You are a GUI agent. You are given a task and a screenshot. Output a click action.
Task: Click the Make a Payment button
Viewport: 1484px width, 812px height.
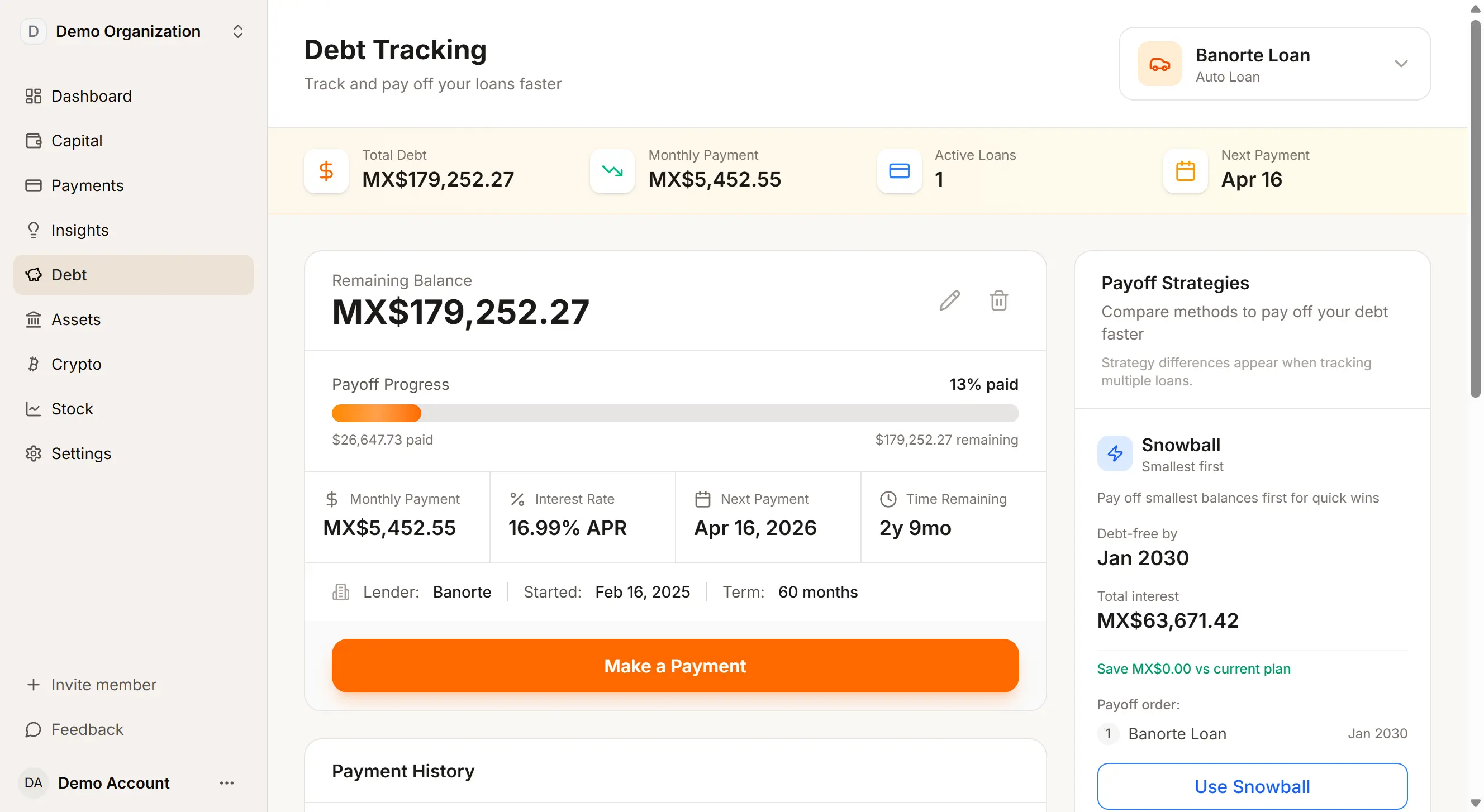675,666
